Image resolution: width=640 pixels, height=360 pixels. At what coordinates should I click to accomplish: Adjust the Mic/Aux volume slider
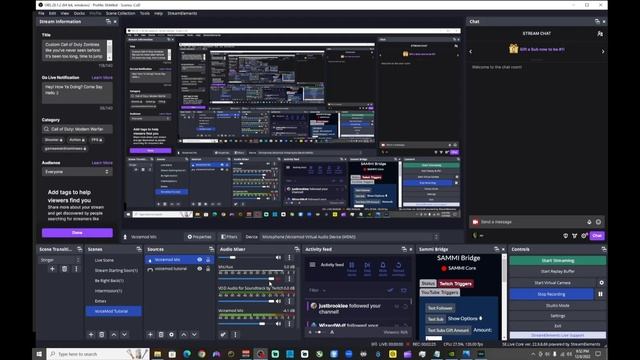point(248,279)
